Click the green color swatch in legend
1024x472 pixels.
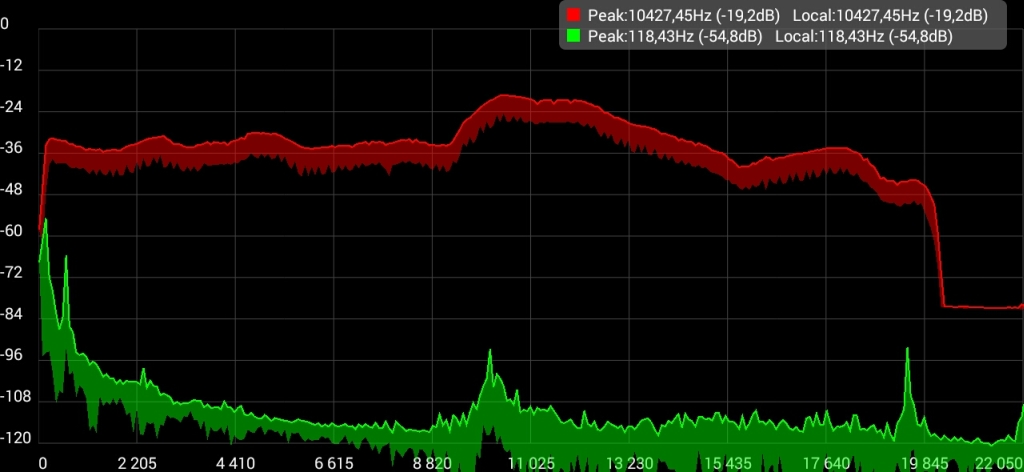tap(573, 37)
